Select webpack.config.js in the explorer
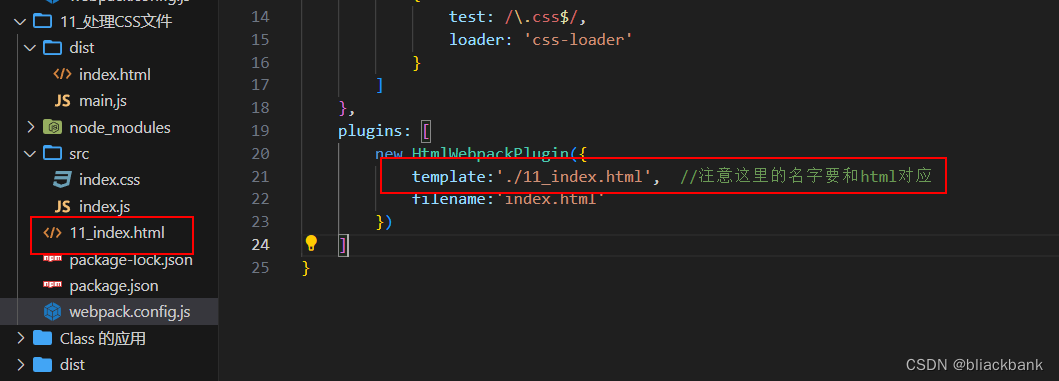Viewport: 1059px width, 381px height. click(130, 311)
